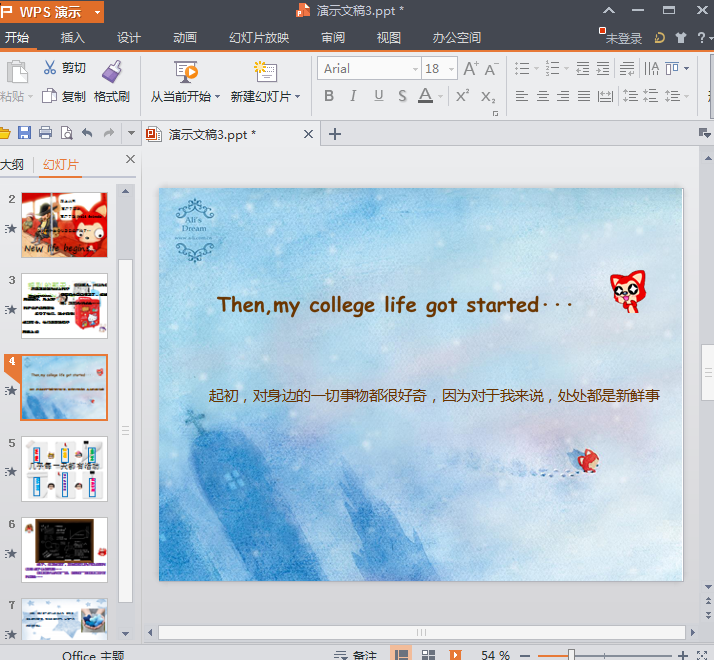
Task: Expand quick access toolbar customize arrow
Action: (131, 133)
